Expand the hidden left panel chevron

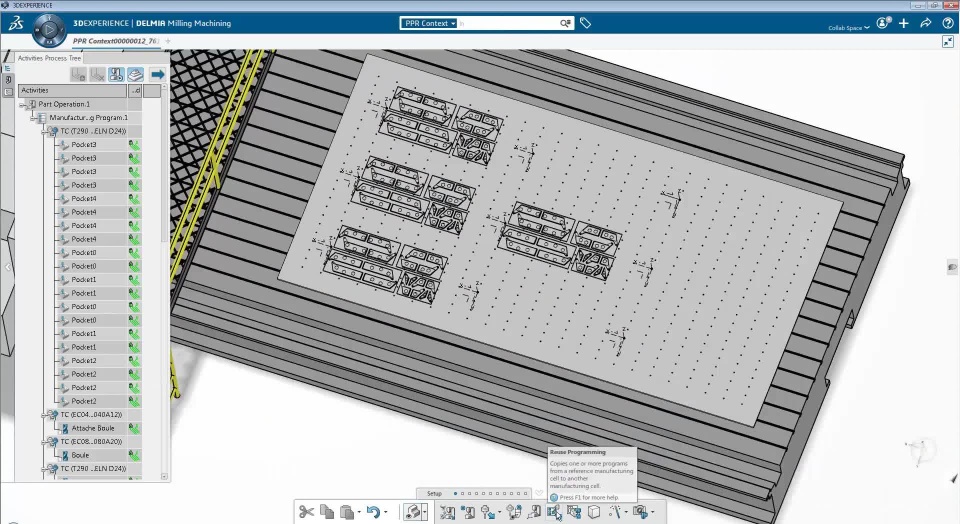pyautogui.click(x=7, y=267)
